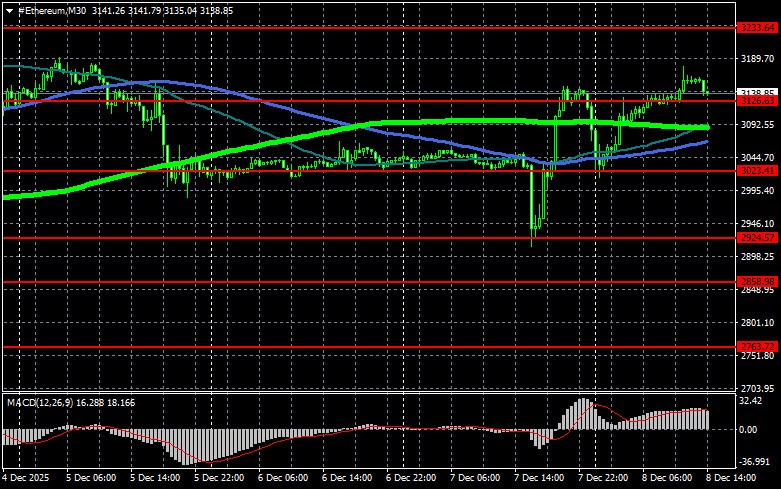Select the 3233.64 red price level tag
The width and height of the screenshot is (781, 489).
tap(757, 28)
